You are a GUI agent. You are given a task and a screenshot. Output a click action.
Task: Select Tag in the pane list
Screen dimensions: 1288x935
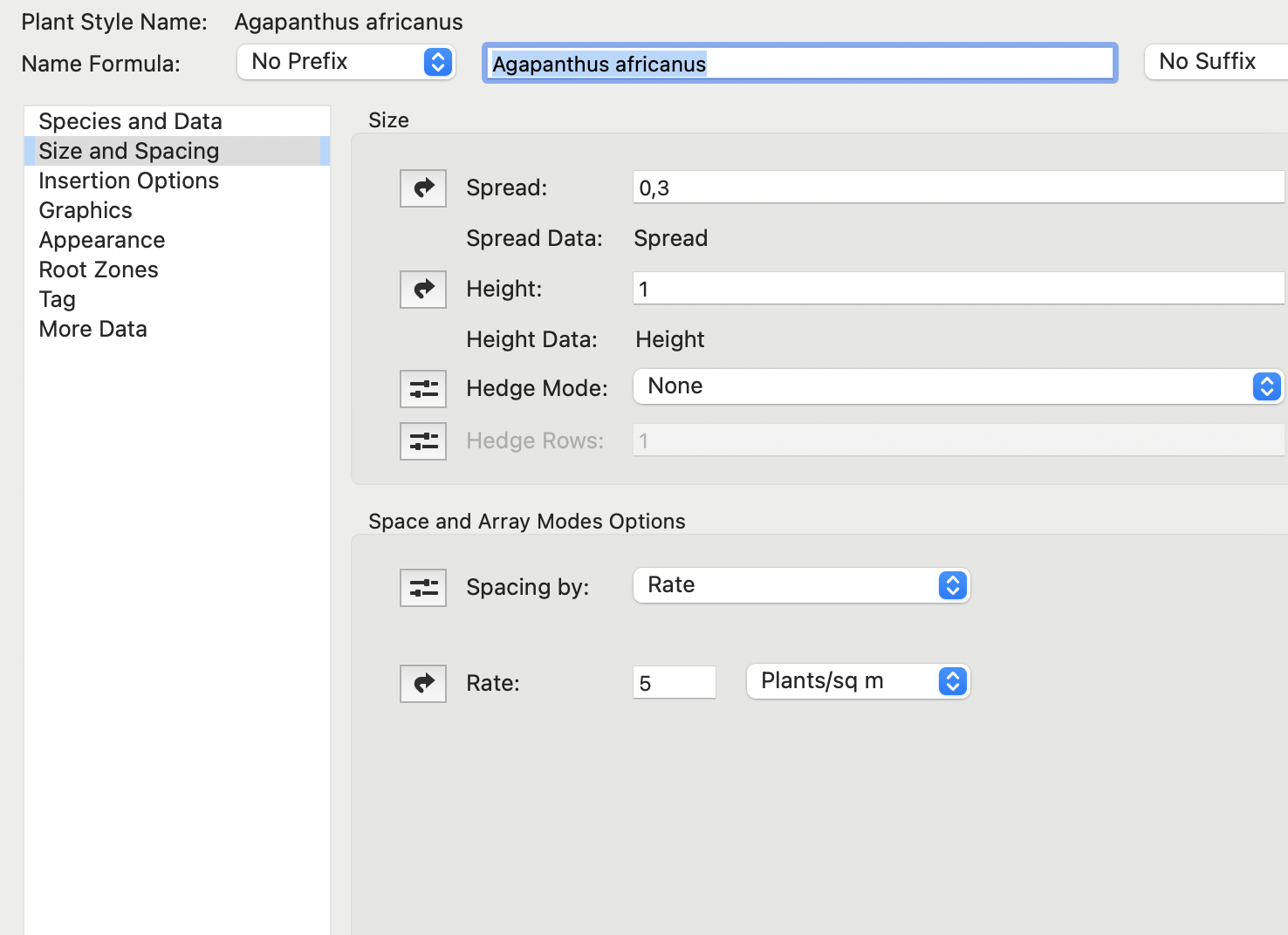click(x=58, y=299)
